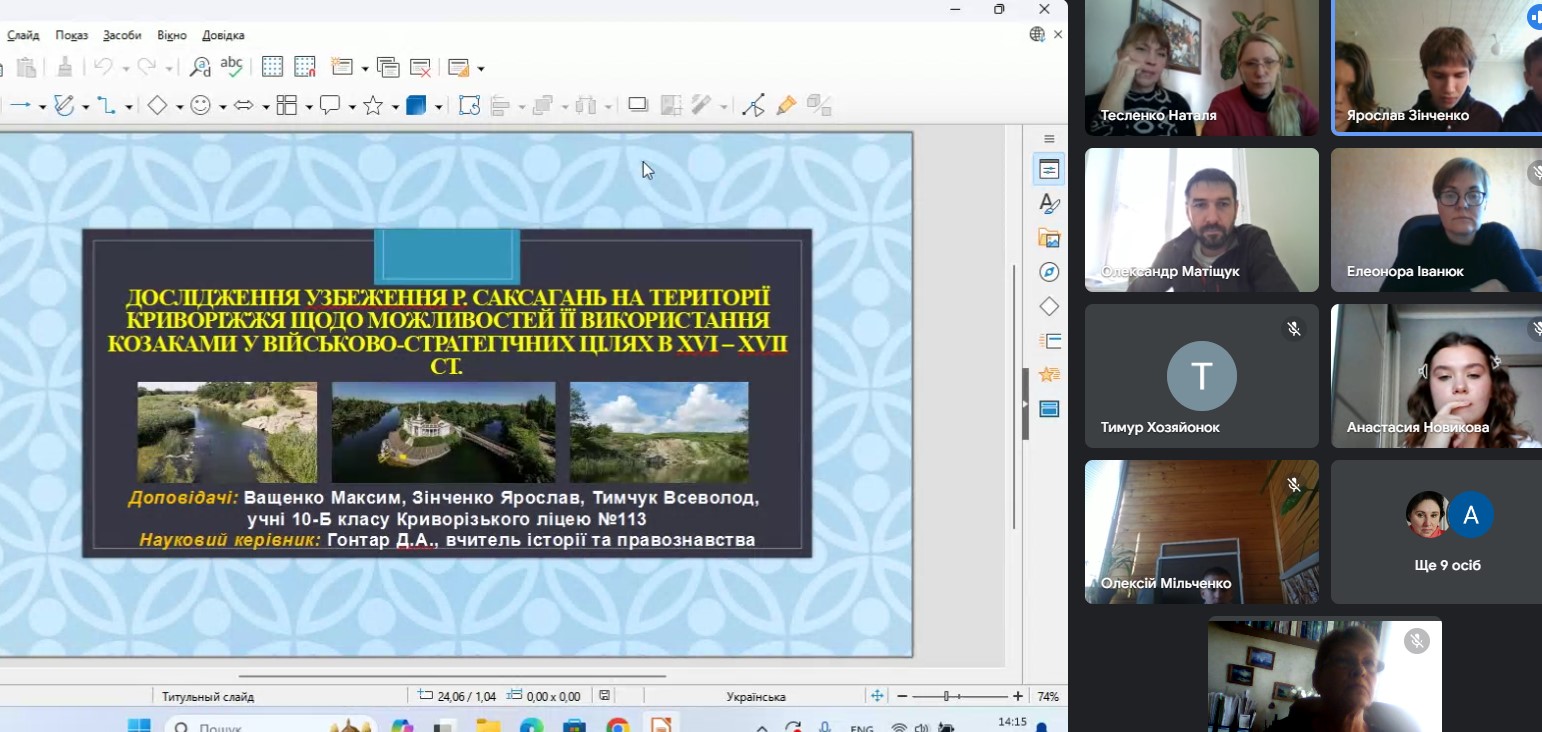Delete slide using the red X slide icon
The image size is (1542, 732).
(x=421, y=67)
